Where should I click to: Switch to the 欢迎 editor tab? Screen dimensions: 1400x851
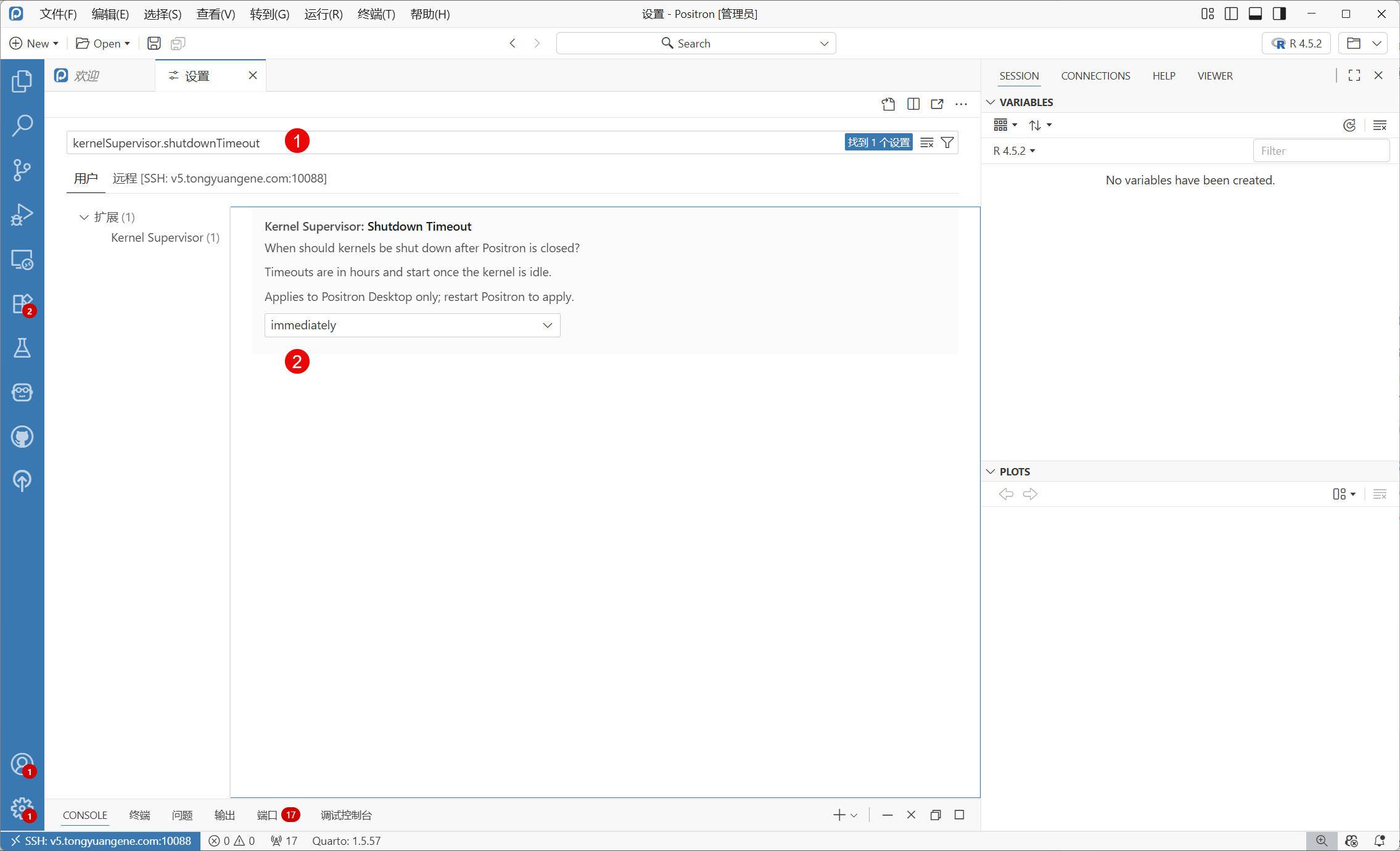coord(100,75)
